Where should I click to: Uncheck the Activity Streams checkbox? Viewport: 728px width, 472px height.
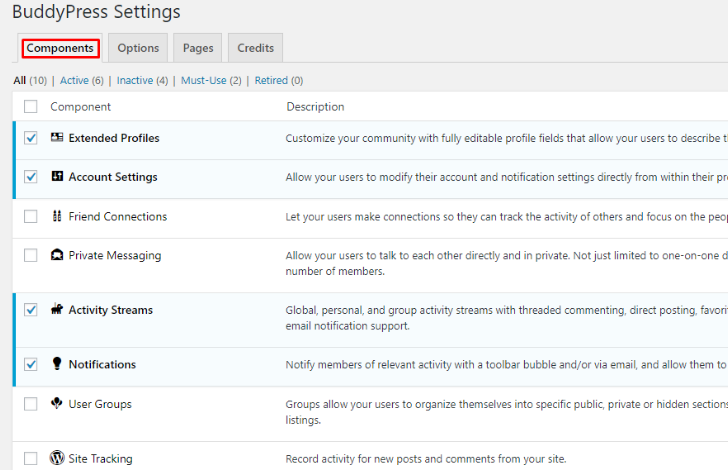pyautogui.click(x=31, y=310)
